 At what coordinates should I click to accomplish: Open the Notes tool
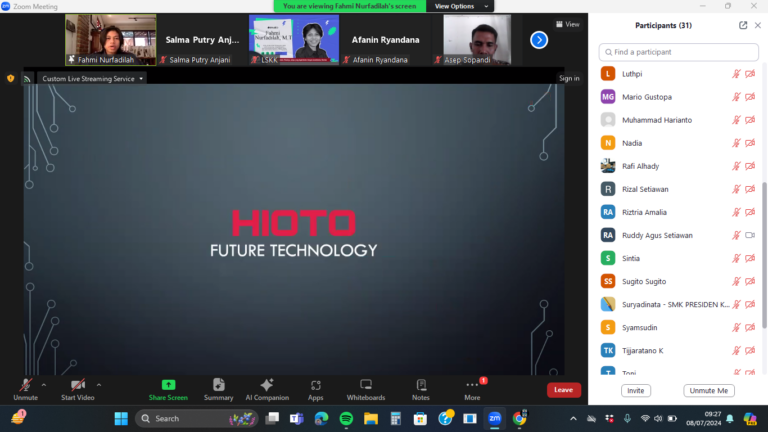(421, 390)
